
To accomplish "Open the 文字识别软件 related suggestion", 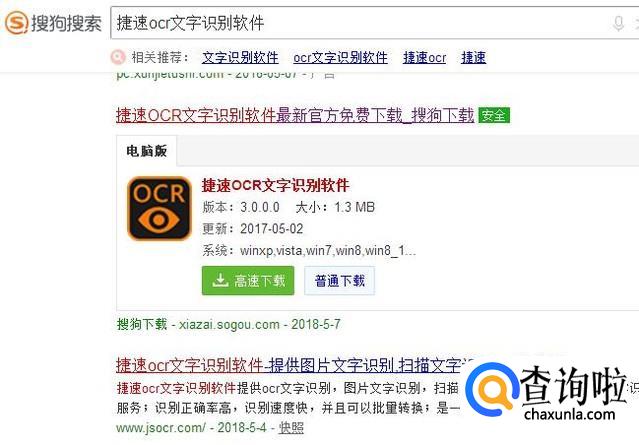I will (x=240, y=57).
